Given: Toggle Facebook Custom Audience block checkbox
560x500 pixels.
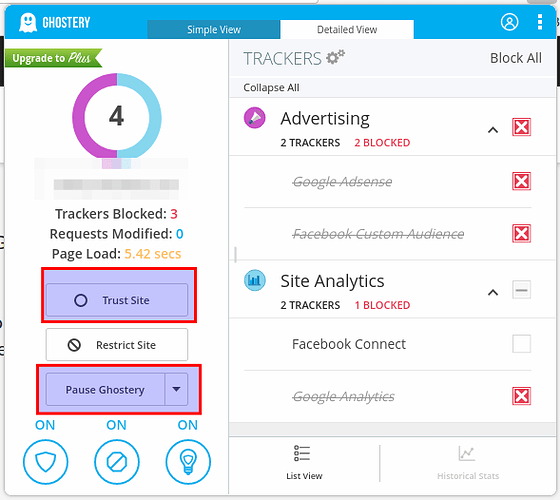Looking at the screenshot, I should coord(521,233).
